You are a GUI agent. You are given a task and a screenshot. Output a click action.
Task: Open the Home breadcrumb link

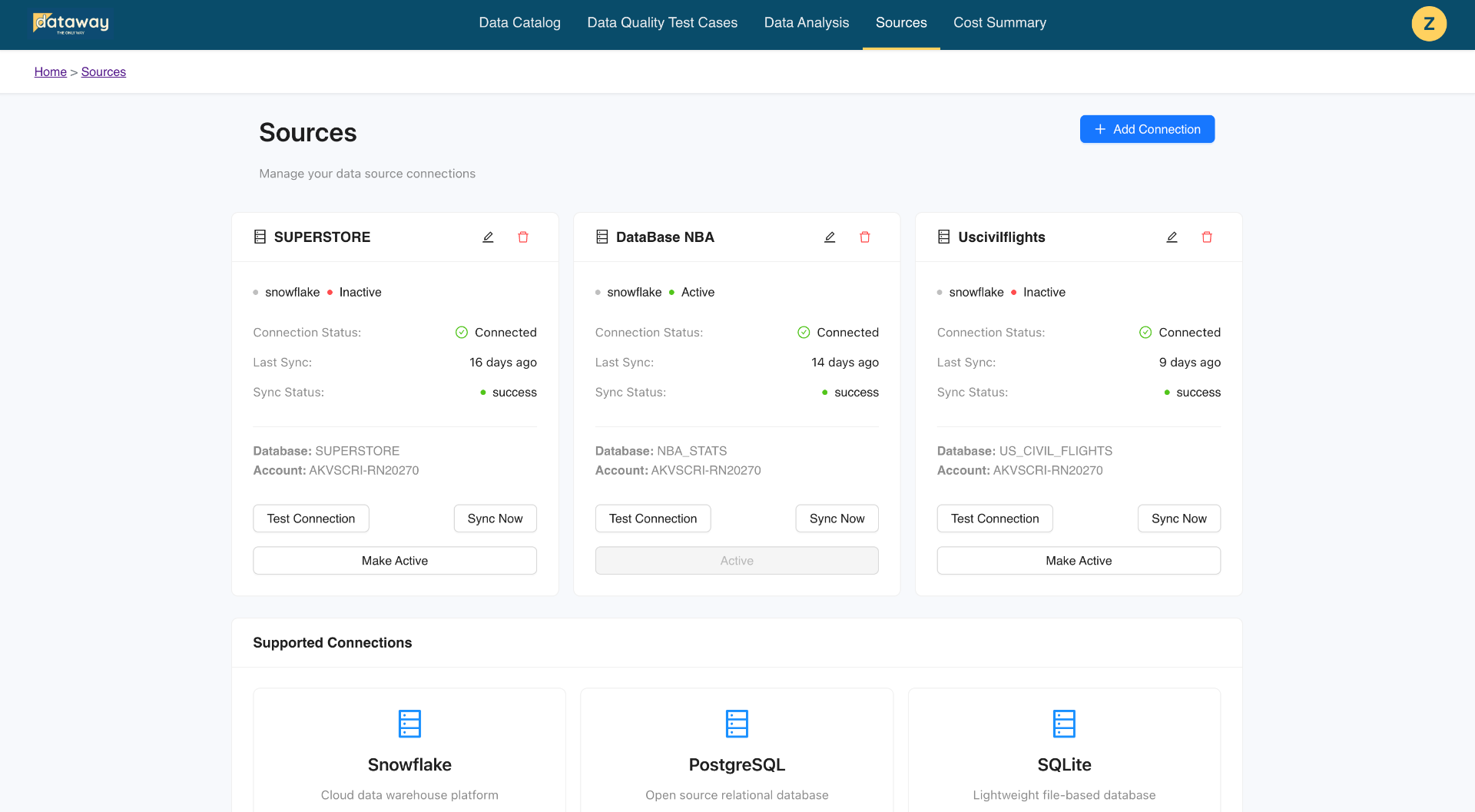click(50, 71)
